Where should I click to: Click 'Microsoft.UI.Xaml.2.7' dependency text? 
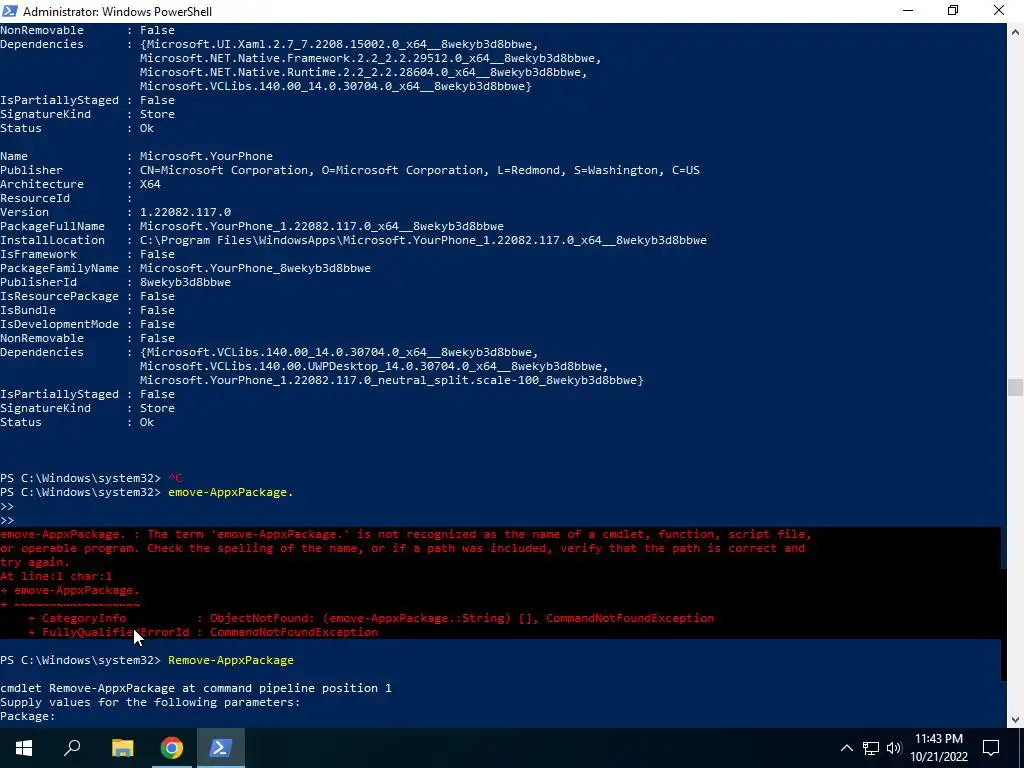click(340, 44)
